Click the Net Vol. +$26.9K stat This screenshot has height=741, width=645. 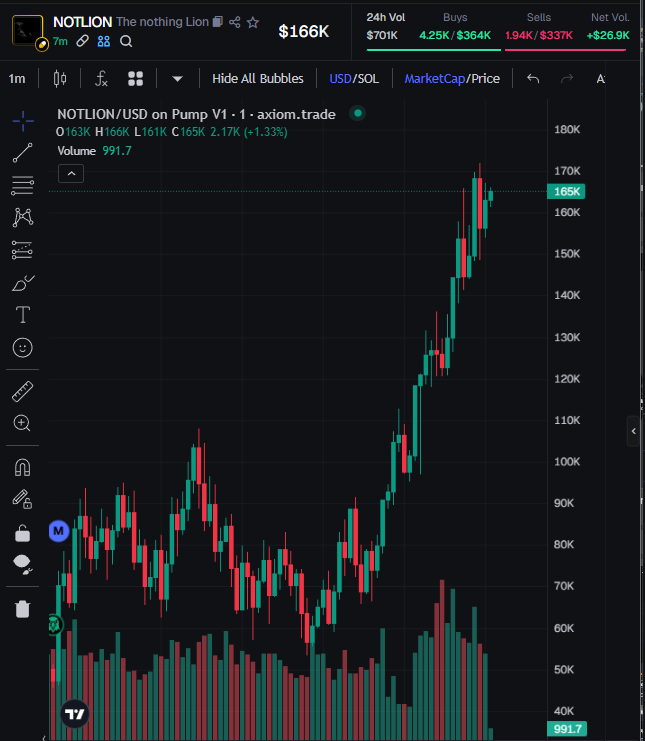click(609, 27)
